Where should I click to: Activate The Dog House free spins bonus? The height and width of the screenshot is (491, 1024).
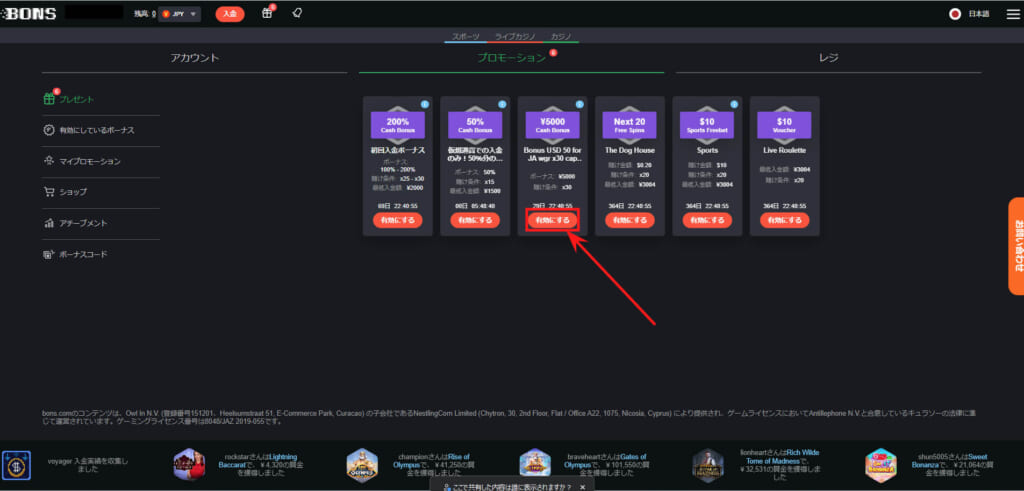(631, 220)
